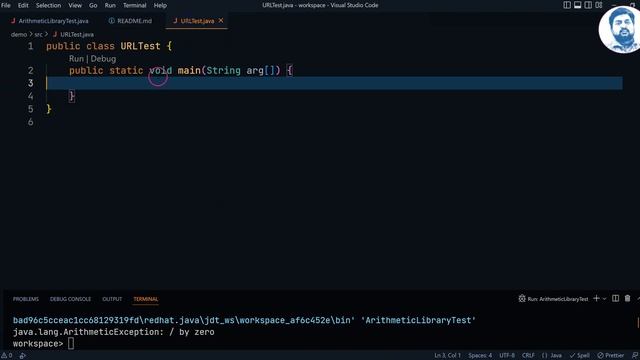This screenshot has width=640, height=360.
Task: Click closing brace on line 4
Action: [x=72, y=96]
